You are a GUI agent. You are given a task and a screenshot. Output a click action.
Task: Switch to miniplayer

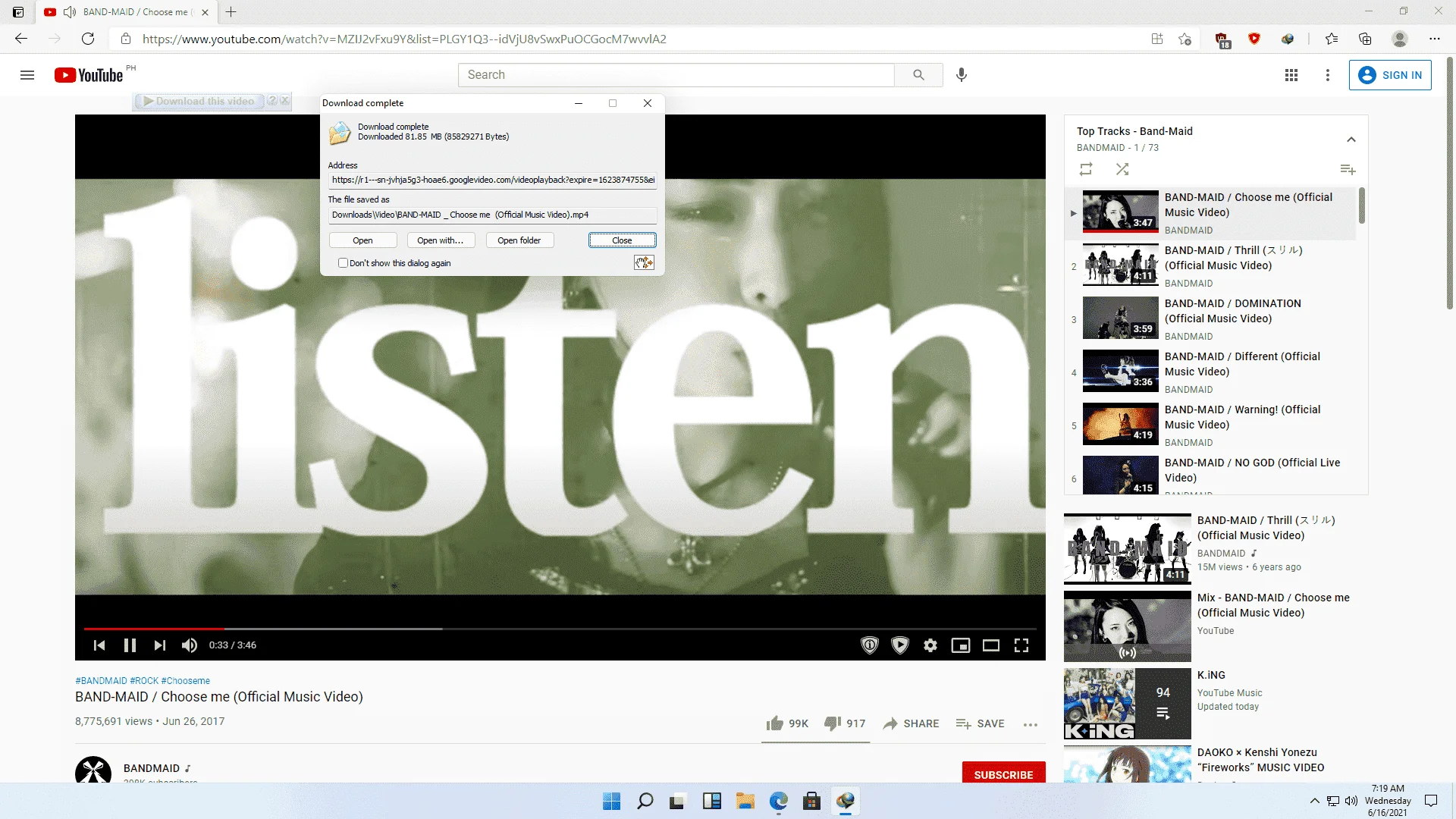tap(961, 645)
